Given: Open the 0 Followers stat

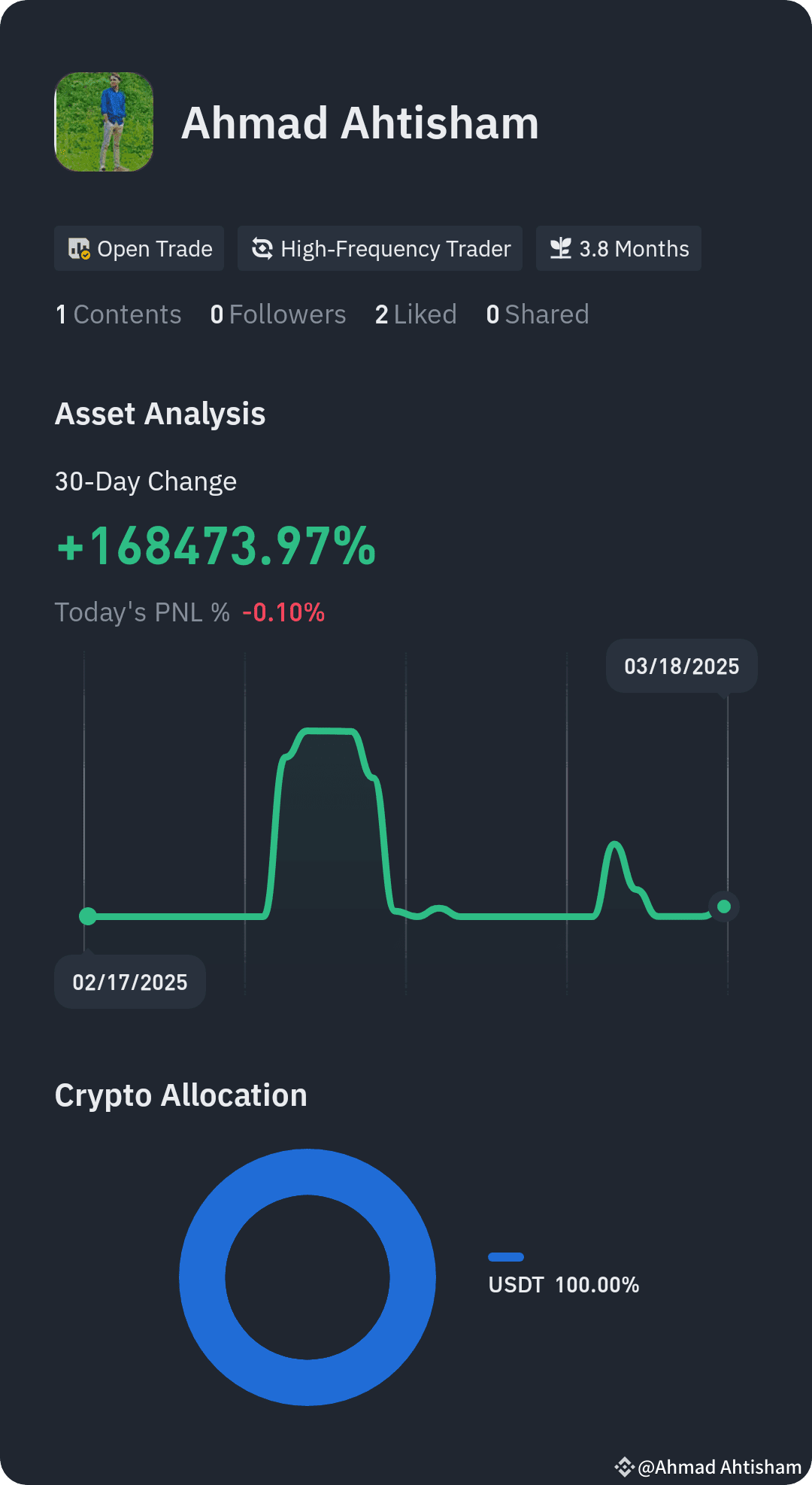Looking at the screenshot, I should (x=278, y=314).
